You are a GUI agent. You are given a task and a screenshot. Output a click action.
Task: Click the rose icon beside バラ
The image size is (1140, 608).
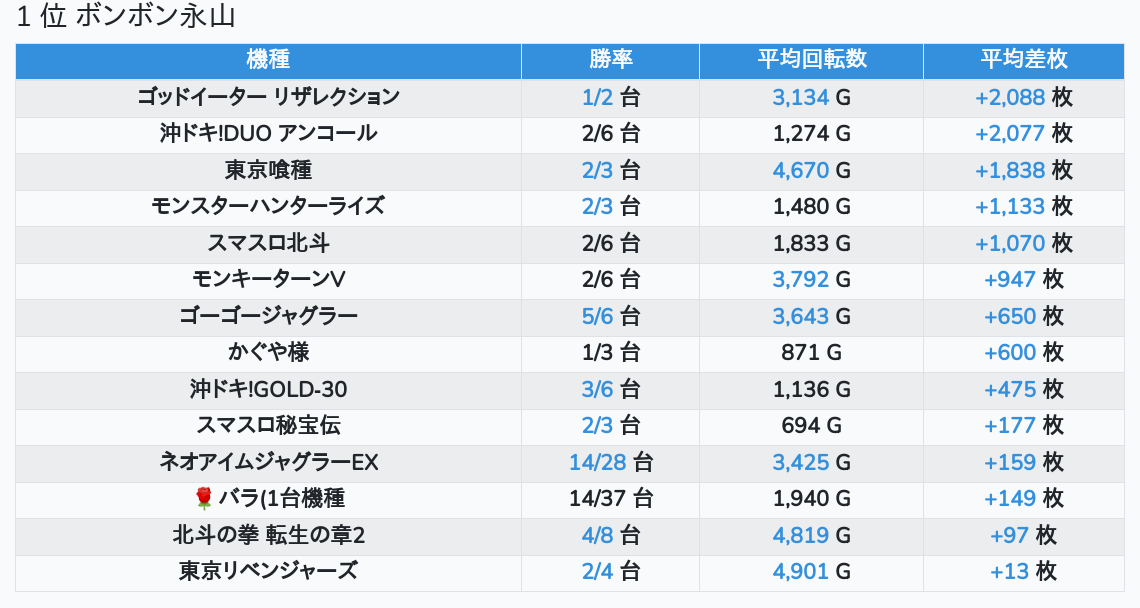pos(204,499)
